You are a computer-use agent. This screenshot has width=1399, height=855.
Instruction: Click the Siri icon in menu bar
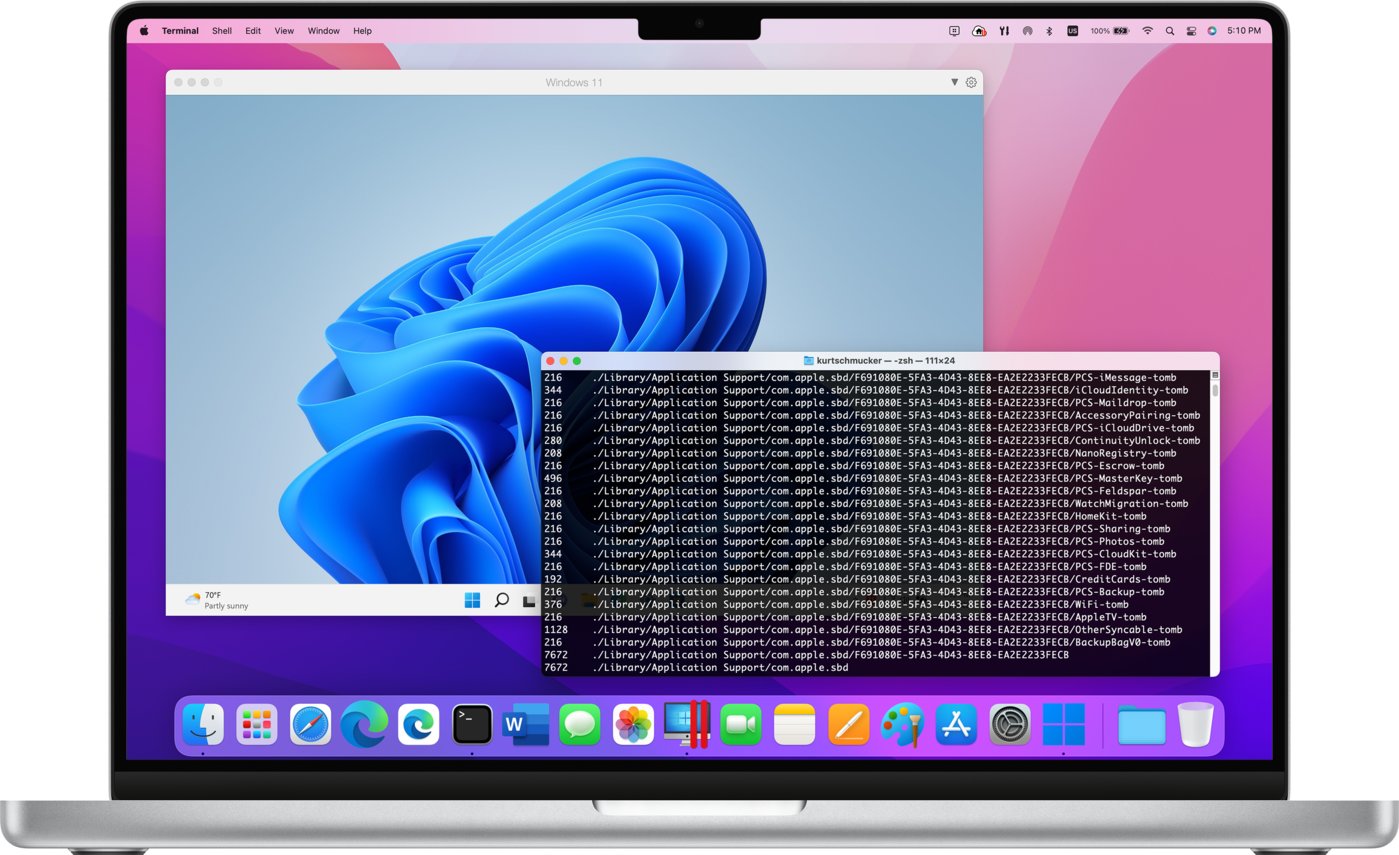(x=1212, y=31)
